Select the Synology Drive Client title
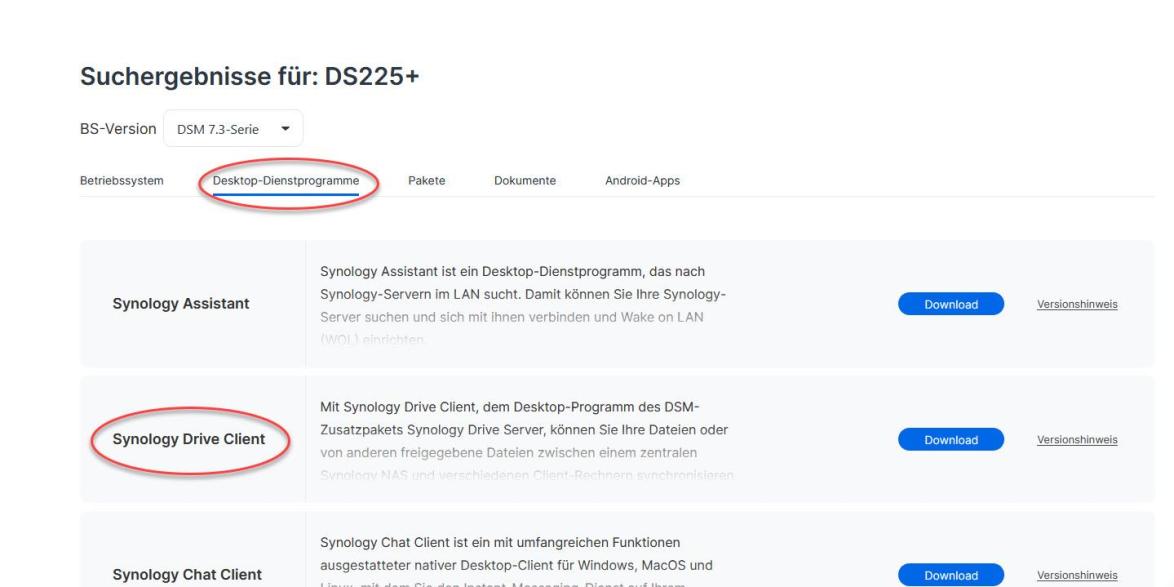Screen dimensions: 1174x587 click(188, 439)
